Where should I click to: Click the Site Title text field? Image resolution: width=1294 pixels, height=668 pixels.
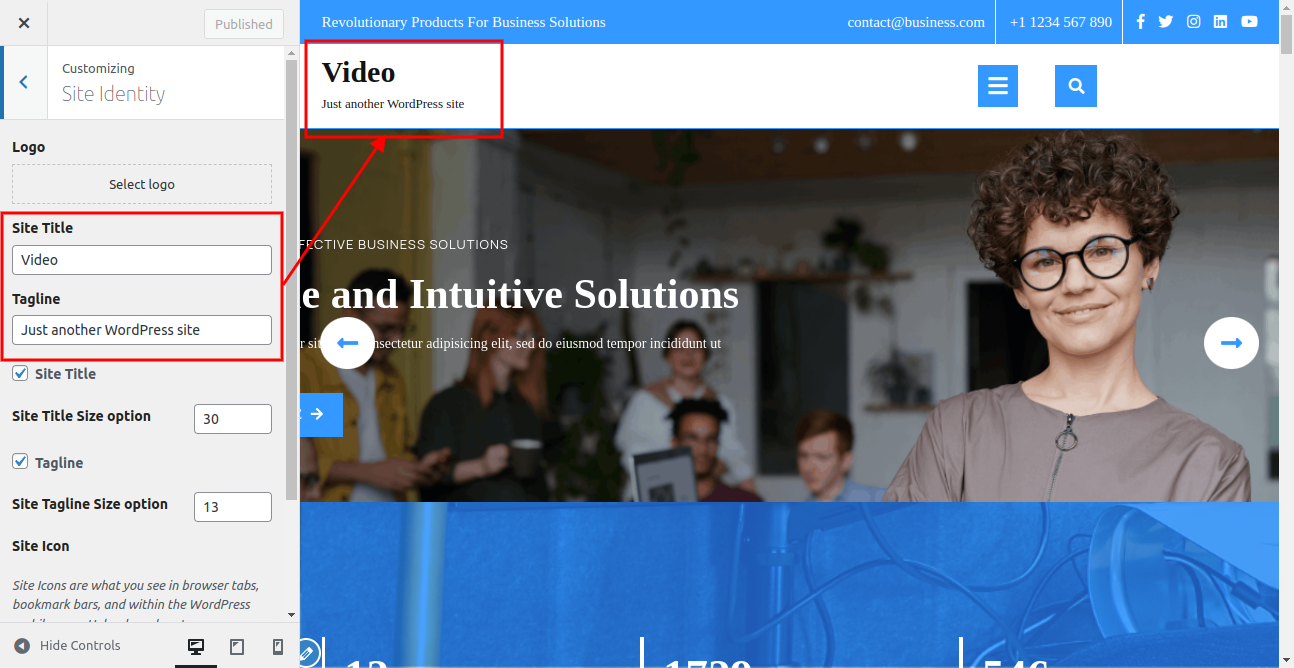point(142,260)
